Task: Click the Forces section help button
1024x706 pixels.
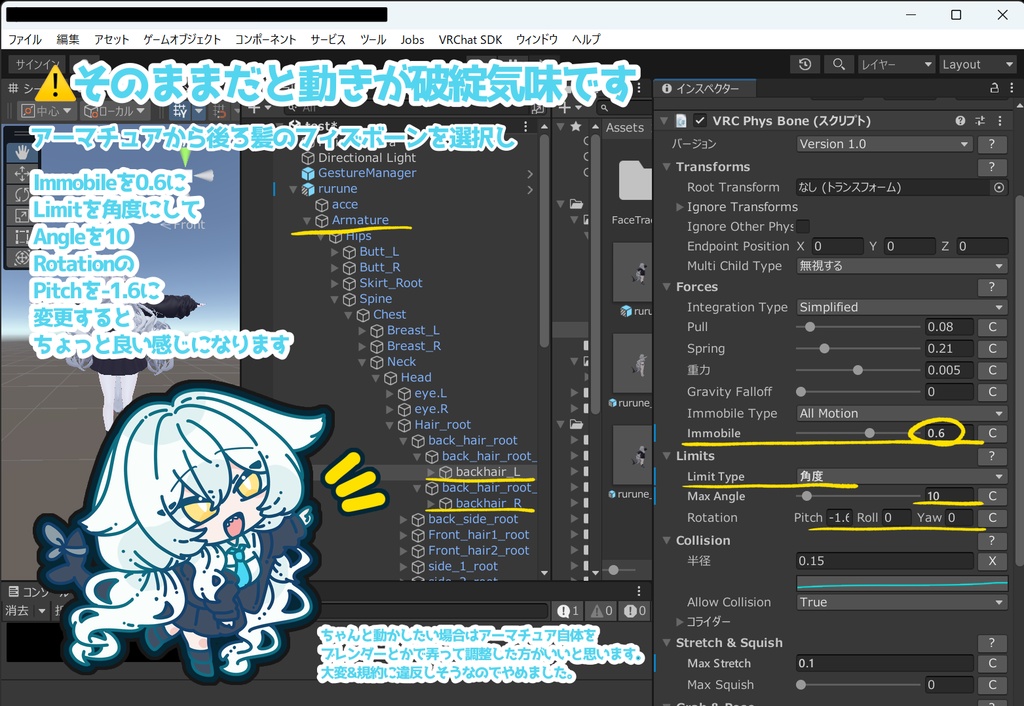Action: (991, 287)
